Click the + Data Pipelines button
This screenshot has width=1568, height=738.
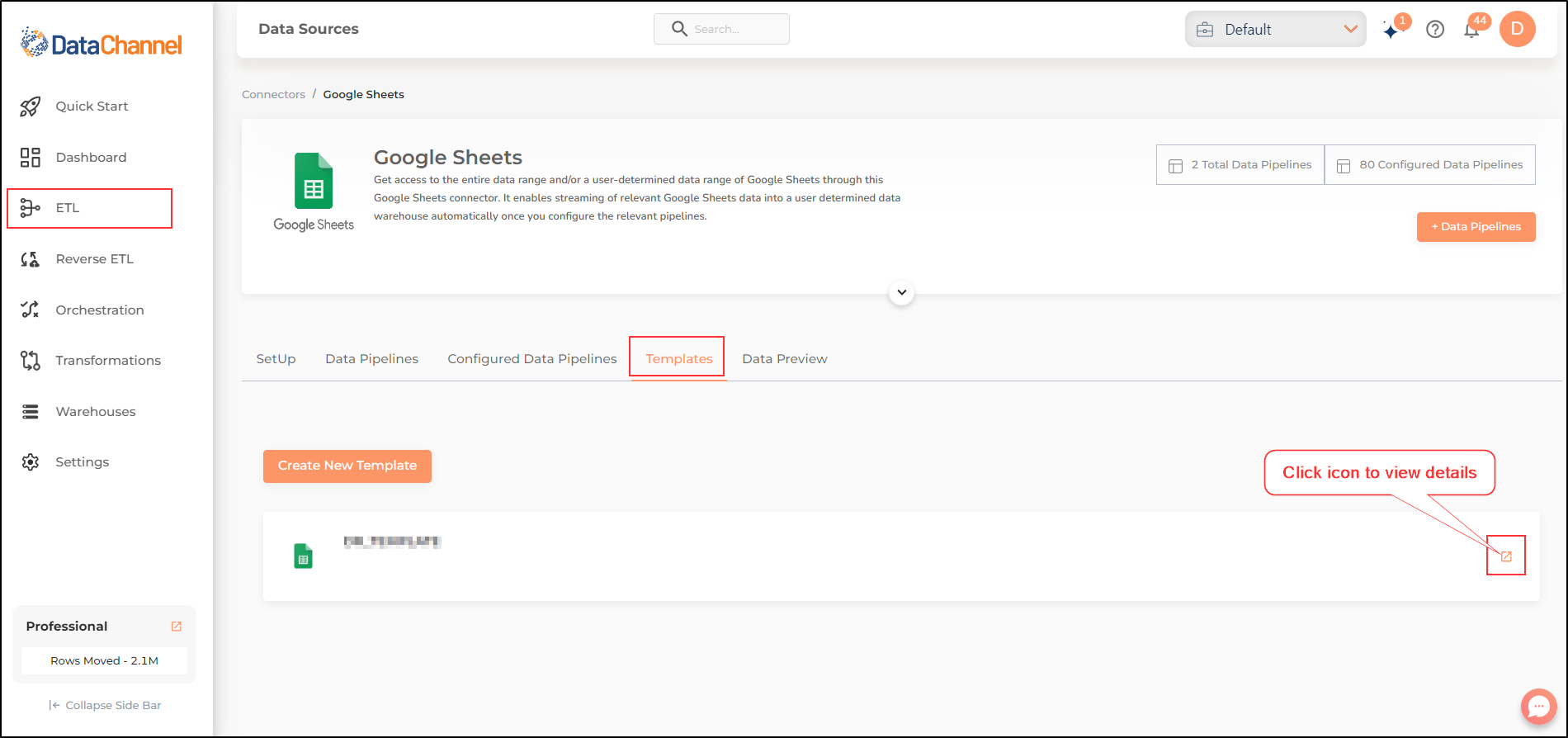pyautogui.click(x=1476, y=227)
